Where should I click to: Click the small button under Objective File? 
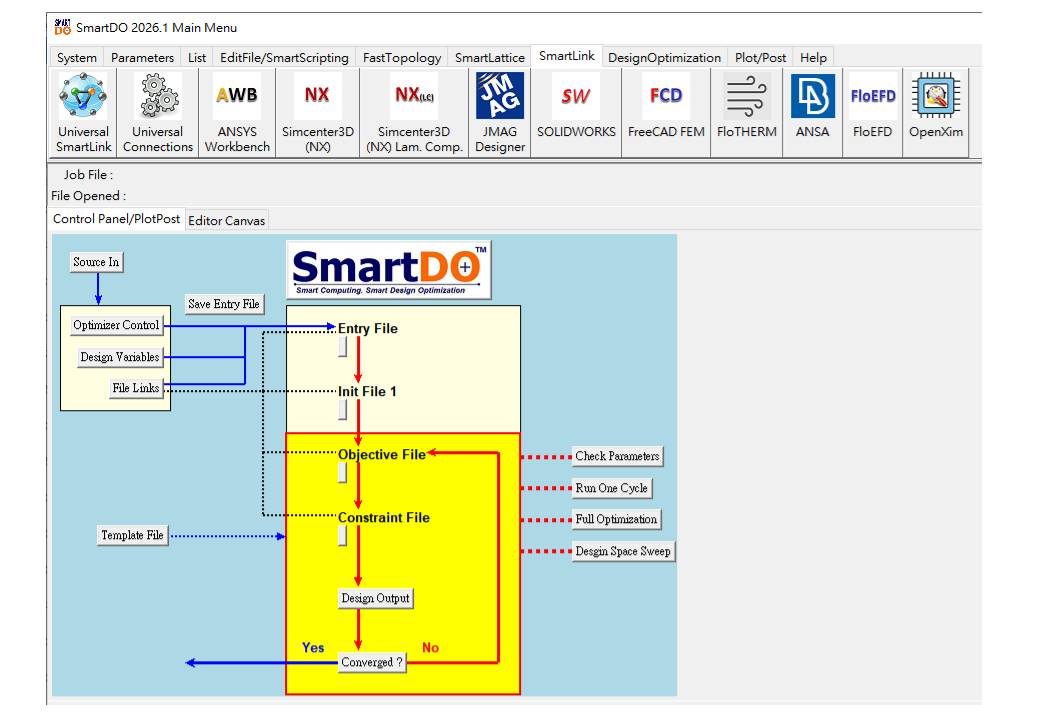(342, 473)
